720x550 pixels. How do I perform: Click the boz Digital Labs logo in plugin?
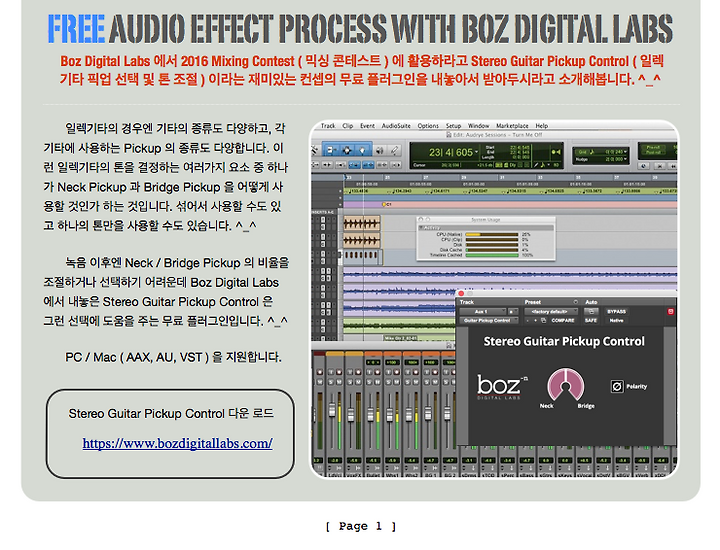pos(502,387)
